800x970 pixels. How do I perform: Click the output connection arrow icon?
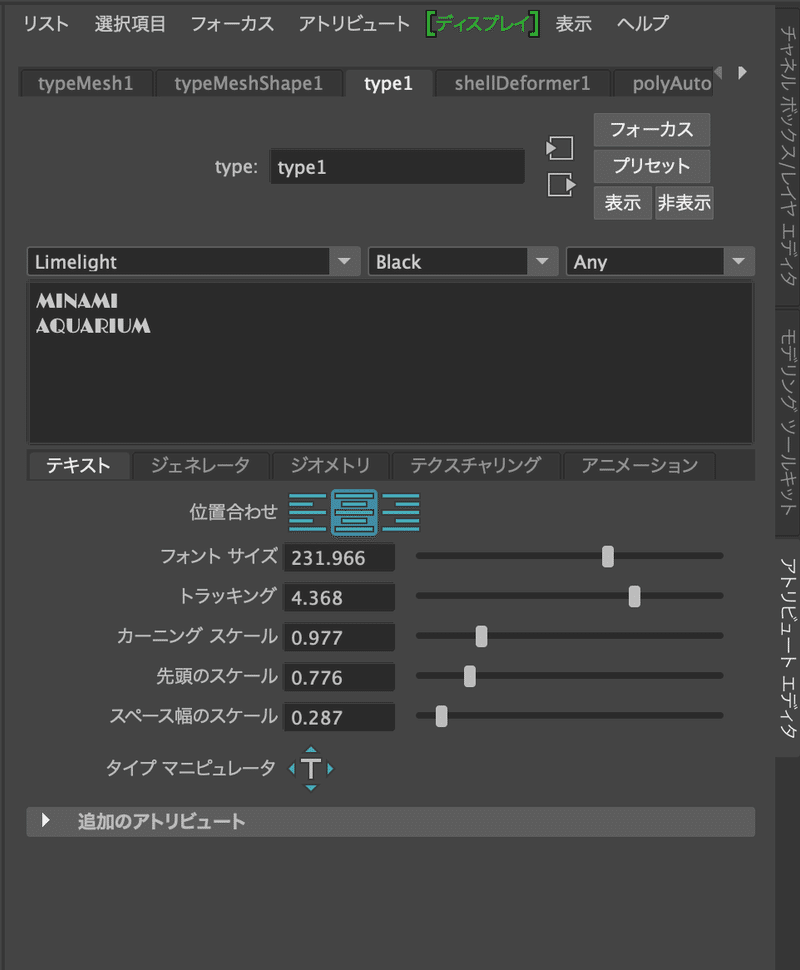[x=561, y=184]
